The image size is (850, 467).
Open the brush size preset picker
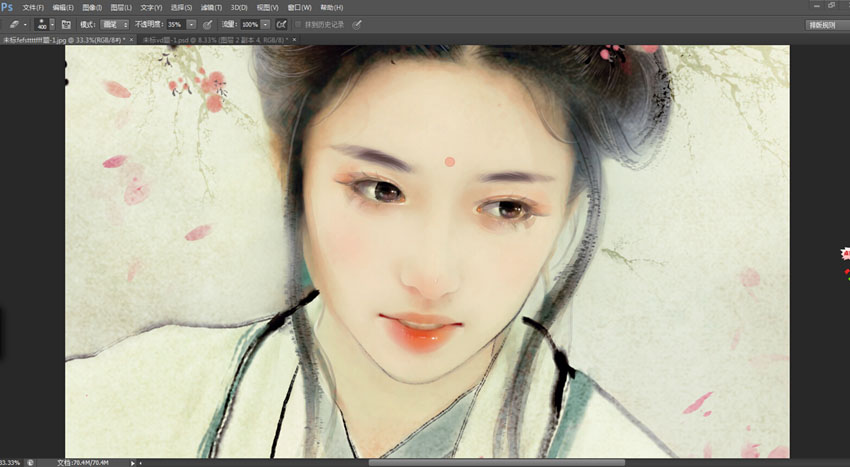tap(44, 23)
